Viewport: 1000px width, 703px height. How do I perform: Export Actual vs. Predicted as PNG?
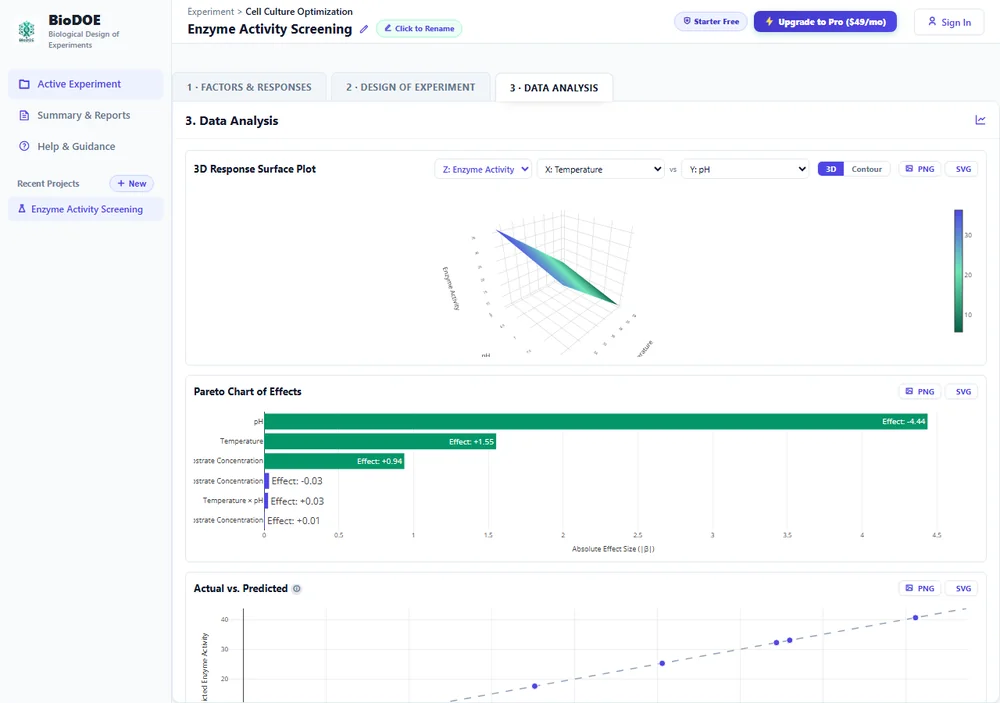[920, 588]
